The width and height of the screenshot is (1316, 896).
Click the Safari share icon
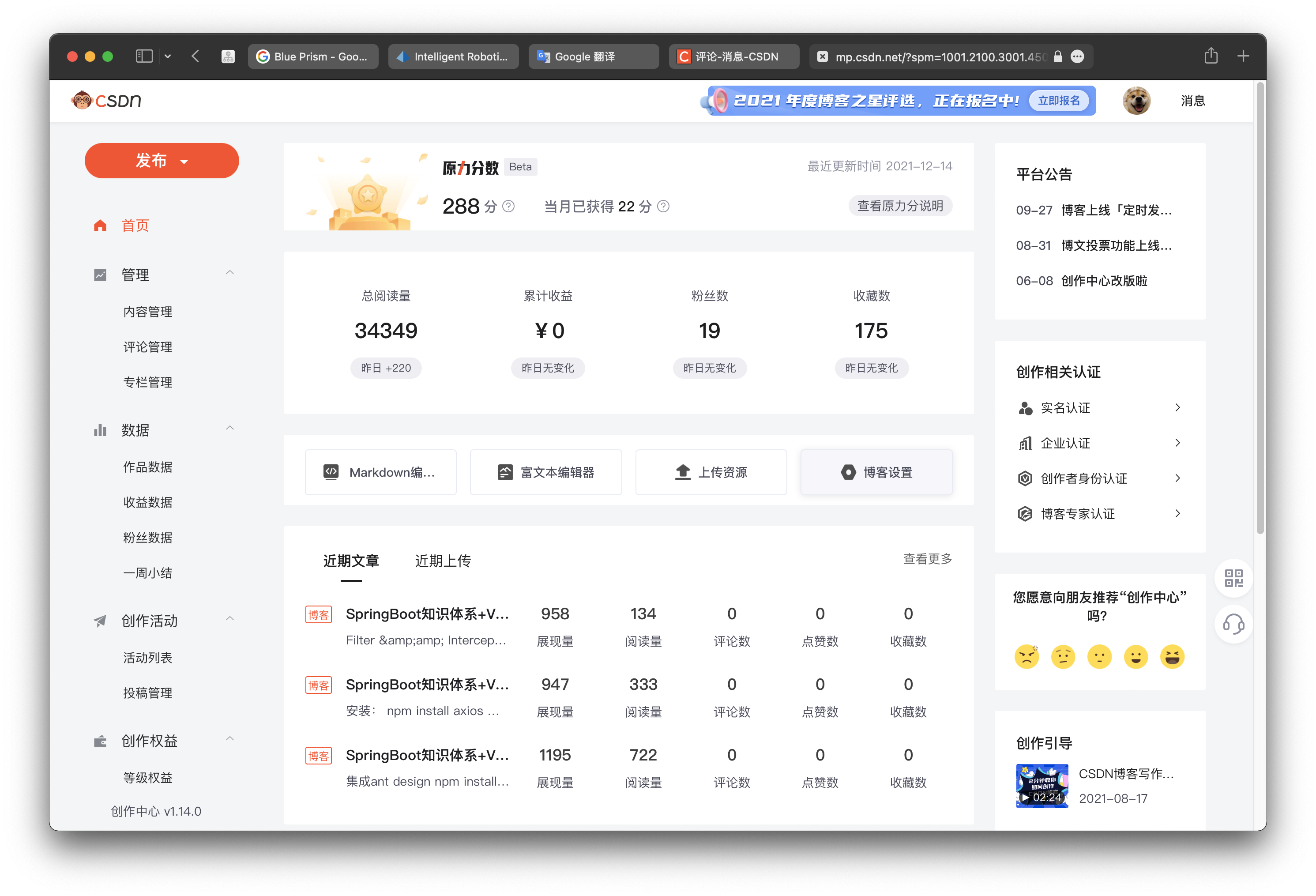(1211, 56)
